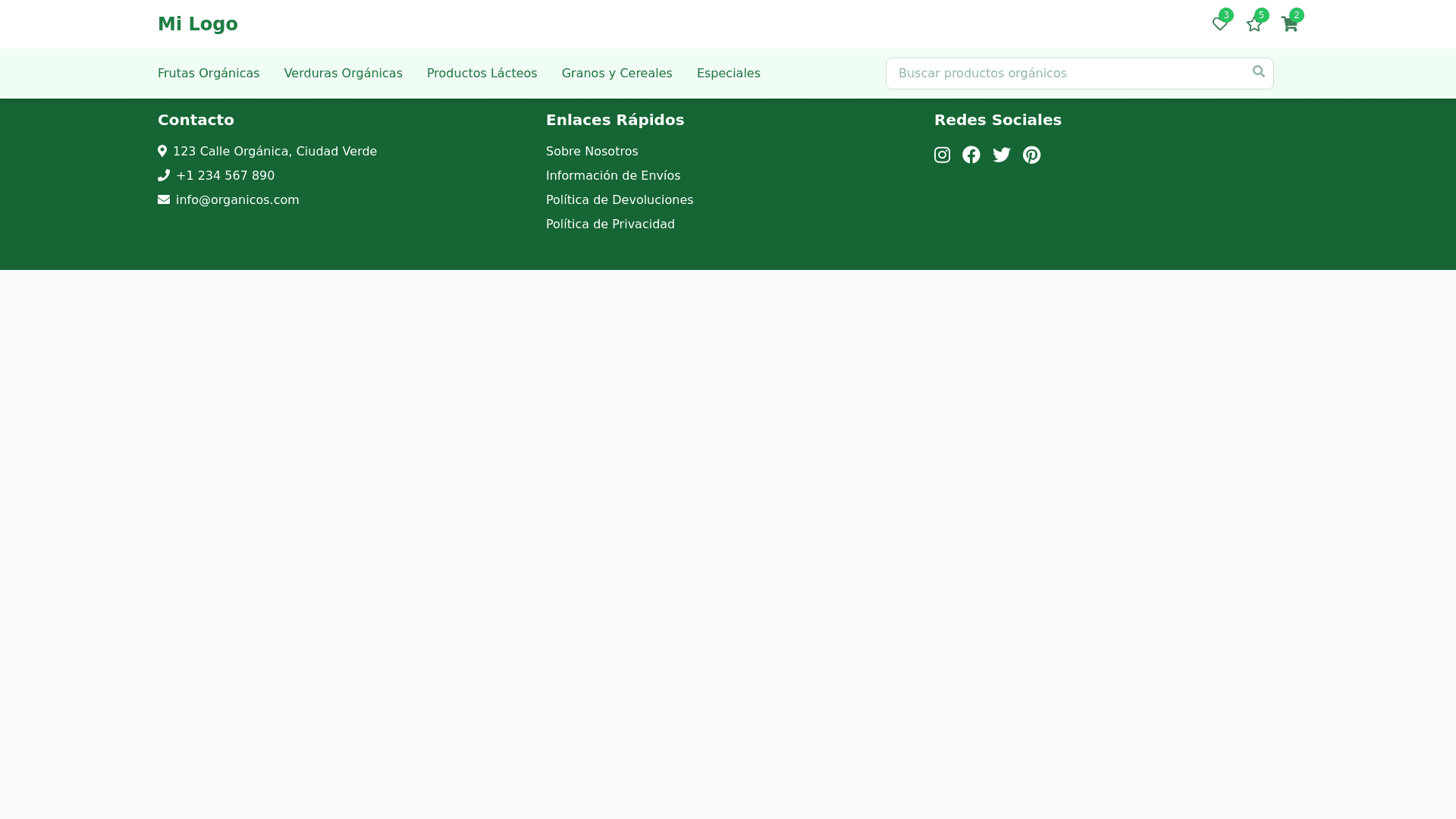Click the Mi Logo home link
This screenshot has width=1456, height=819.
[197, 24]
